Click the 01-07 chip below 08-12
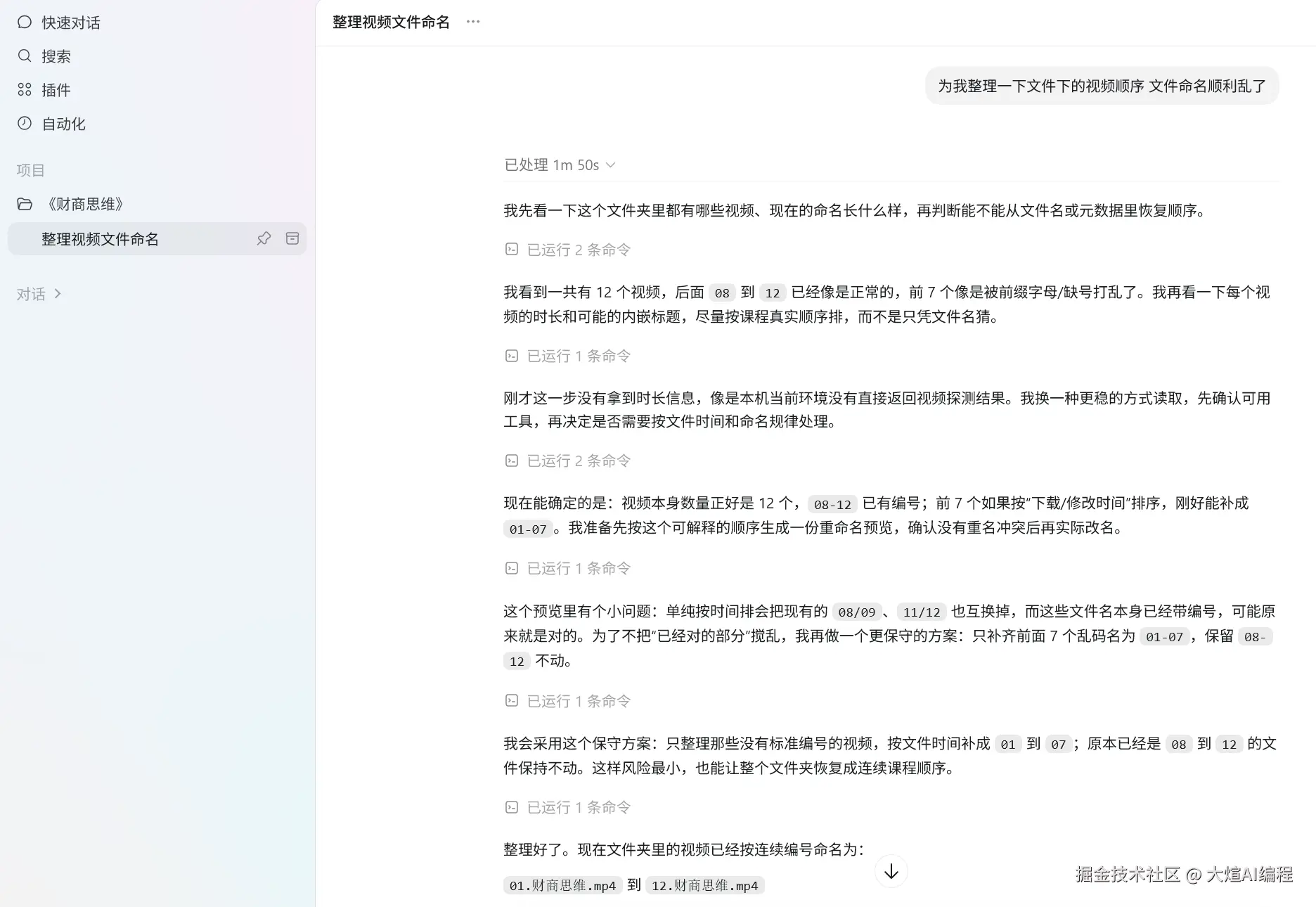 coord(528,529)
